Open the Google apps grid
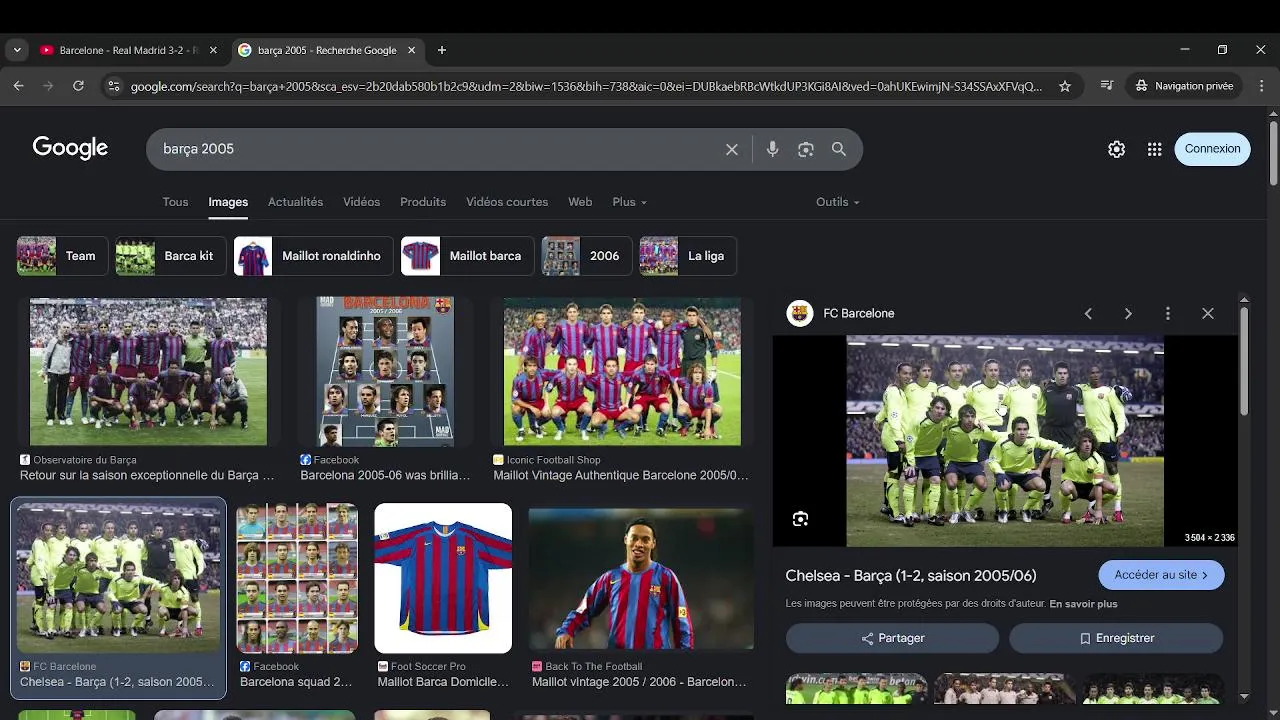Image resolution: width=1280 pixels, height=720 pixels. (1155, 149)
